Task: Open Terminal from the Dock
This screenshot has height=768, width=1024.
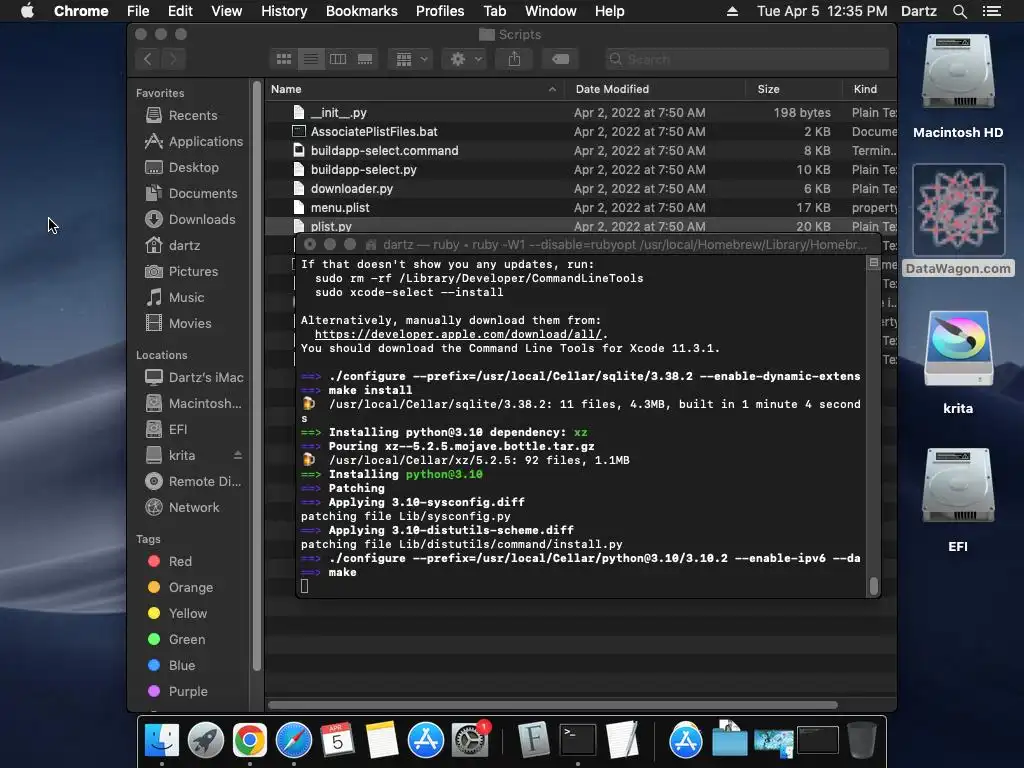Action: point(578,741)
